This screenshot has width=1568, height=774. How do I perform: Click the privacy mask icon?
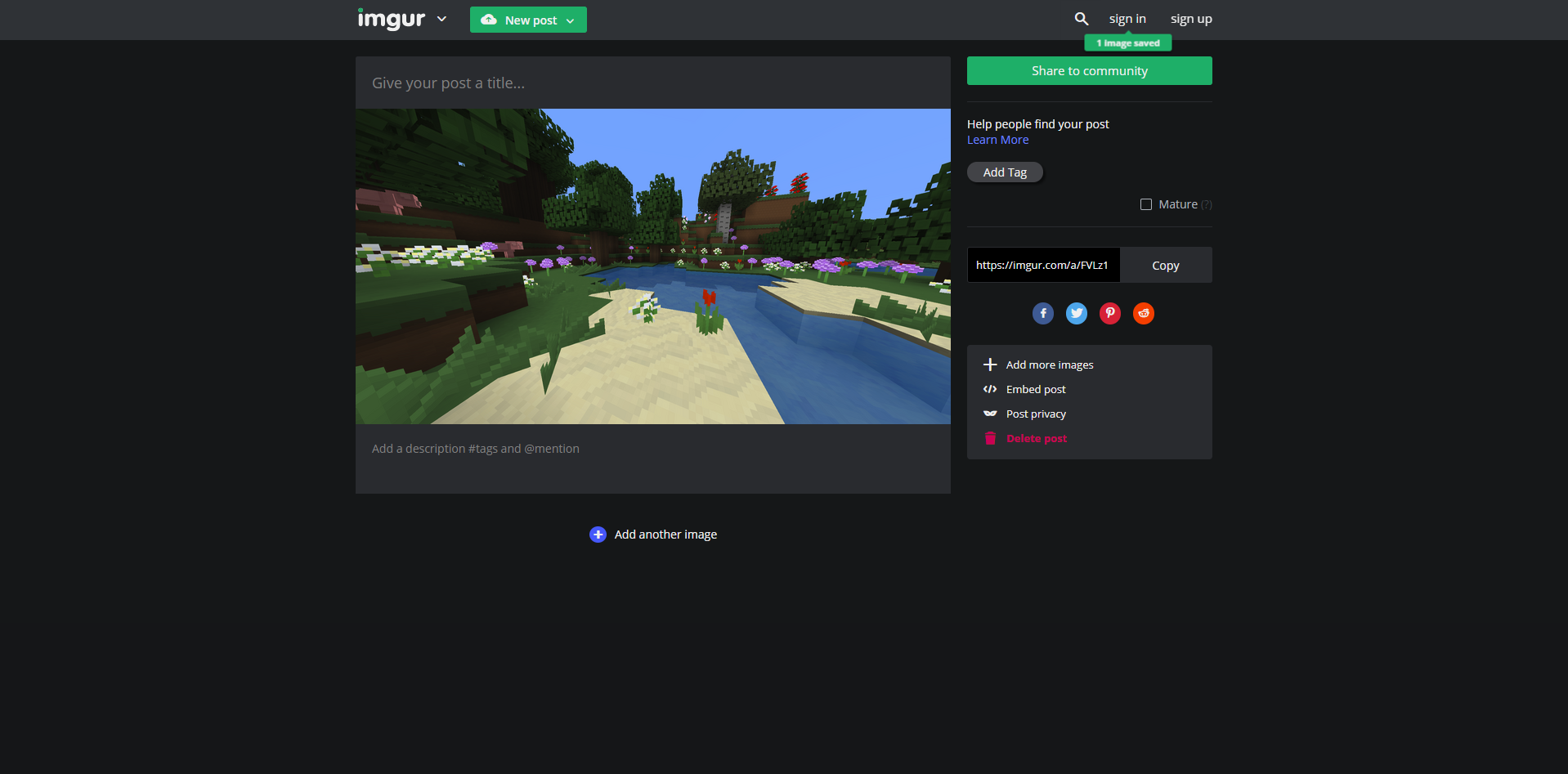click(x=990, y=414)
